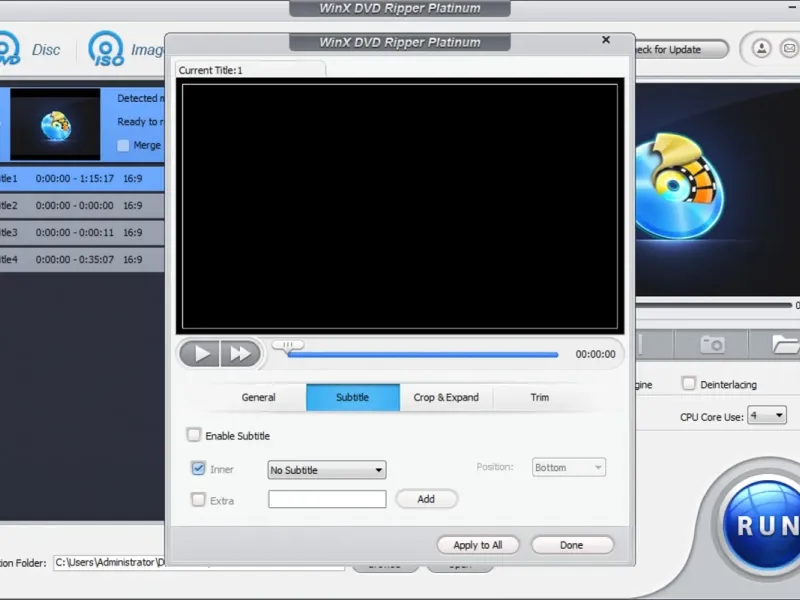Go to the Trim tab
The width and height of the screenshot is (800, 600).
[540, 397]
